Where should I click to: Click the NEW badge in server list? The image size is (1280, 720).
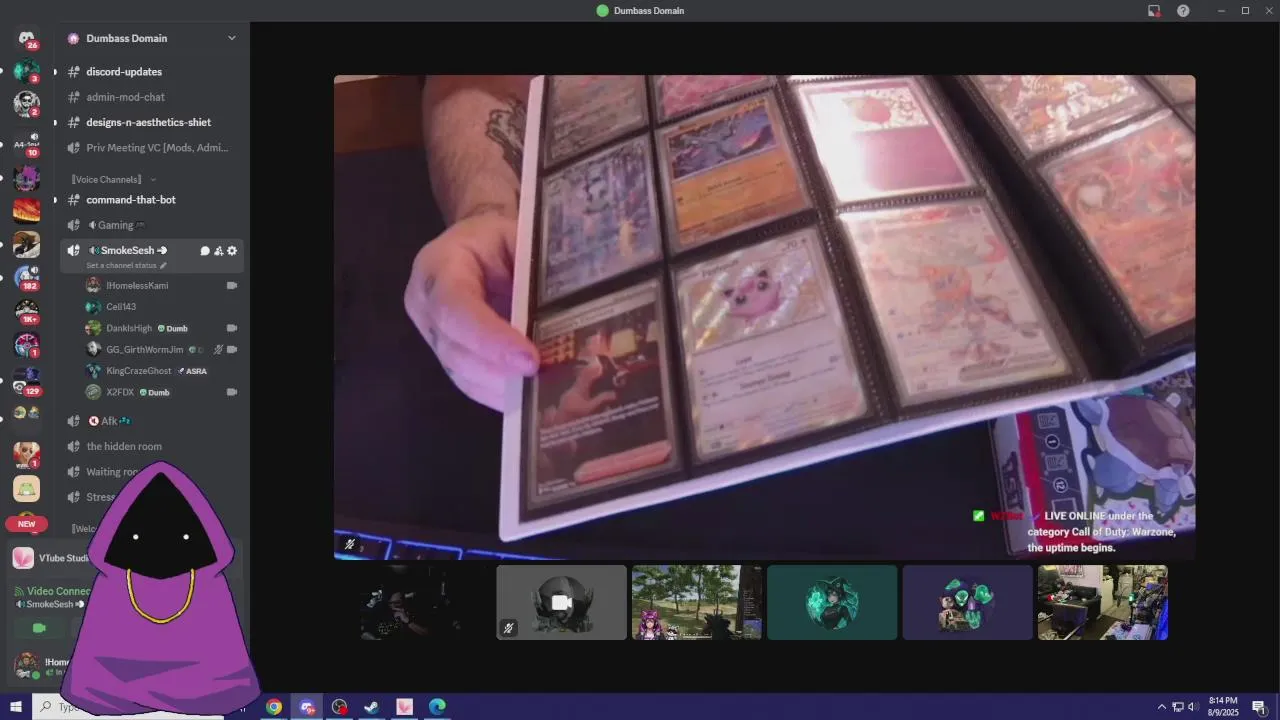coord(26,524)
